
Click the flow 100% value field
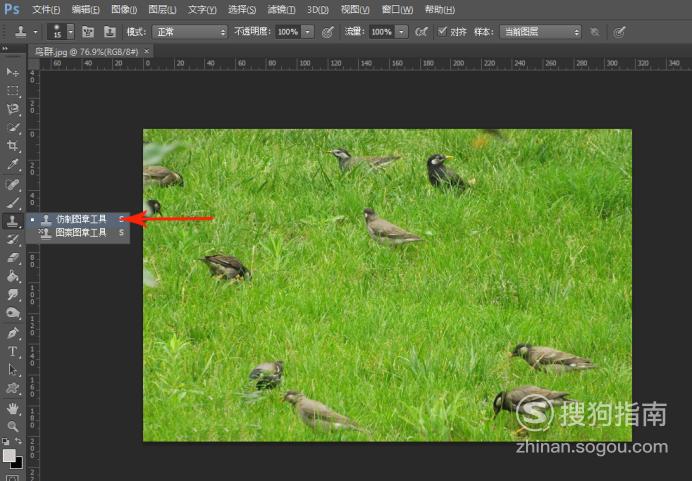pyautogui.click(x=382, y=32)
